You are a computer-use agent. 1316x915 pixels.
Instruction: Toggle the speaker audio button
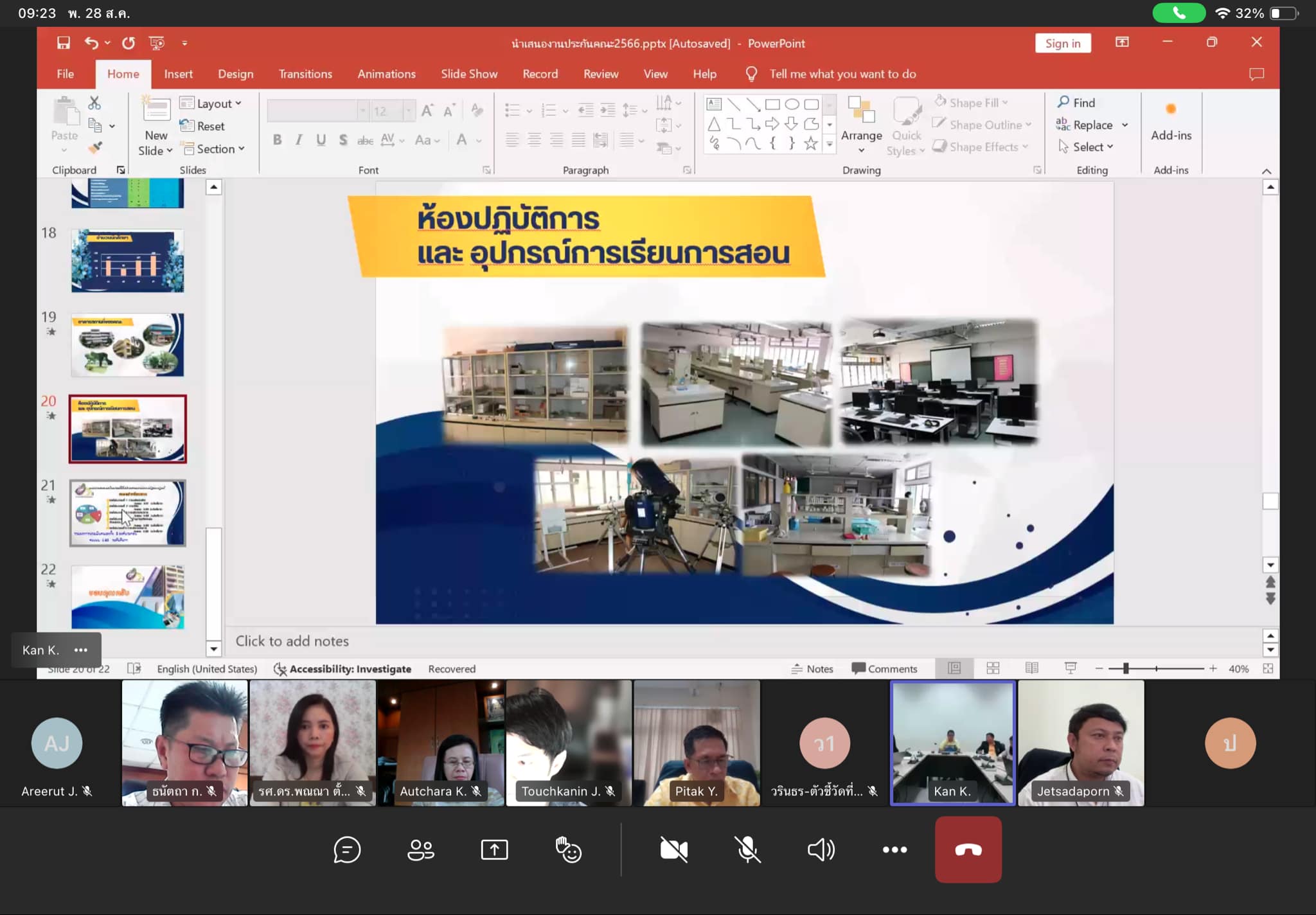click(821, 849)
